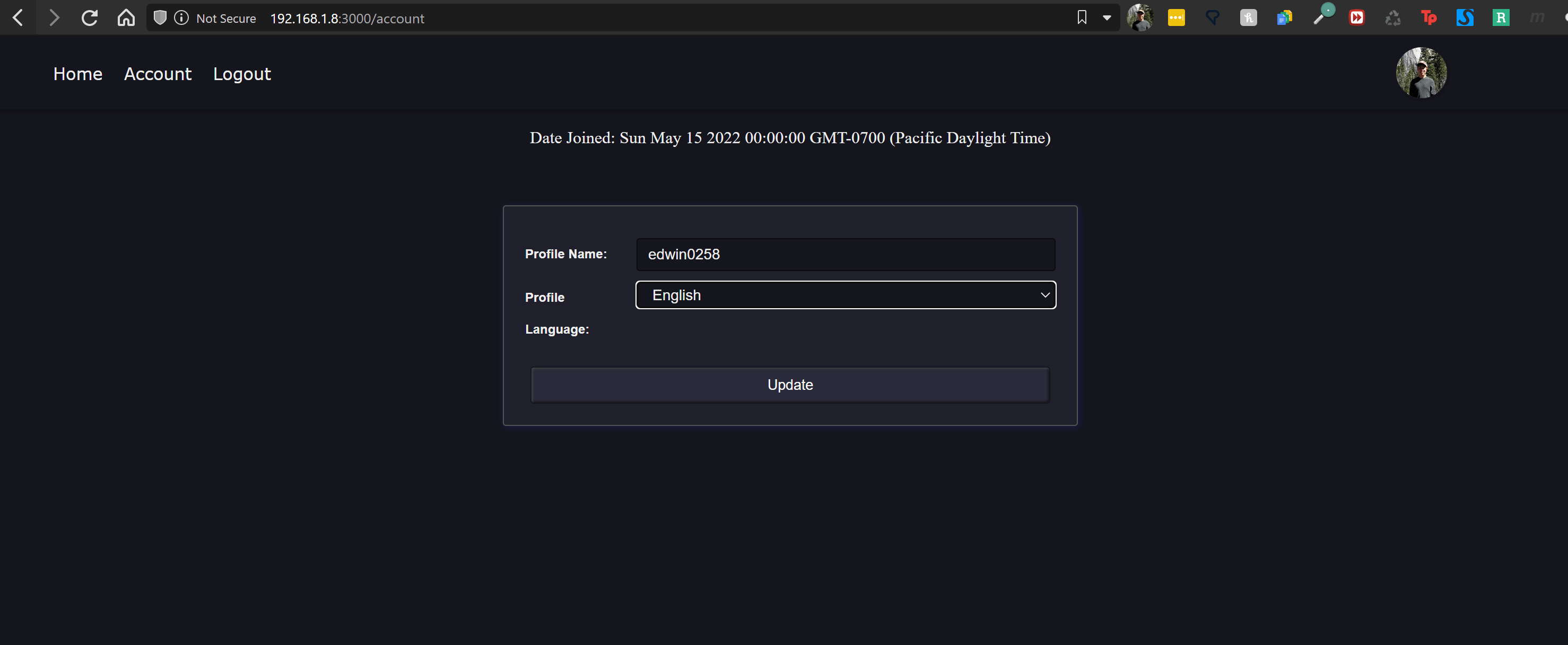Open the Google Docs extension icon
Screen dimensions: 1568x645
1284,18
